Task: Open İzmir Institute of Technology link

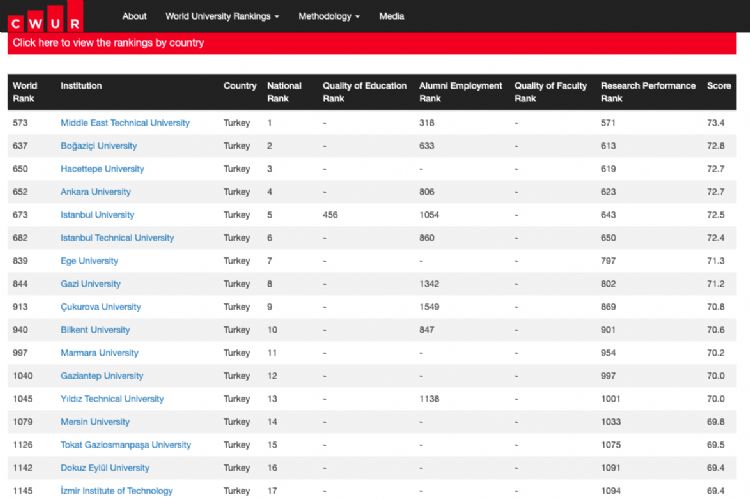Action: point(117,490)
